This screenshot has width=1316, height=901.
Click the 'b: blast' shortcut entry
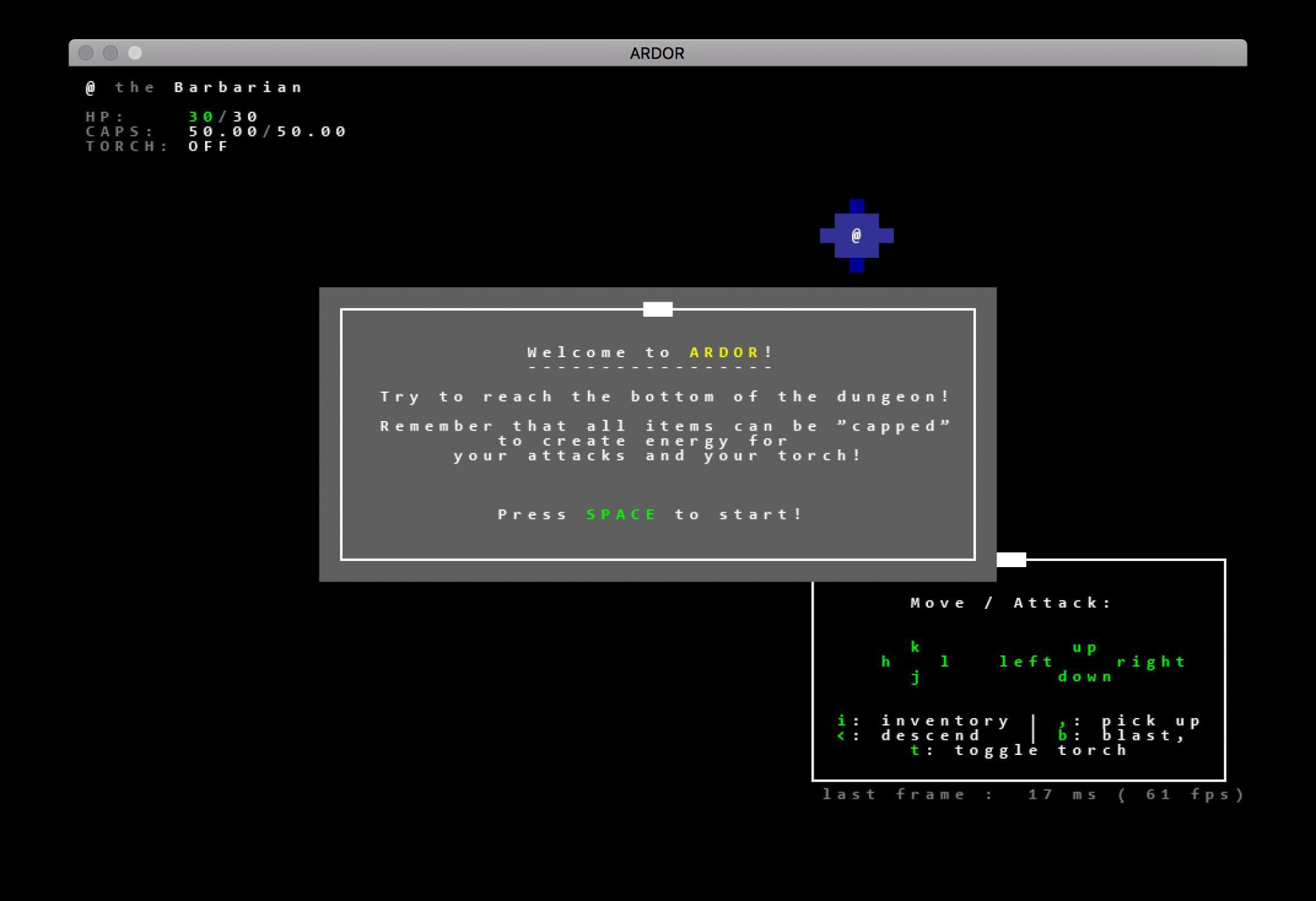1121,736
